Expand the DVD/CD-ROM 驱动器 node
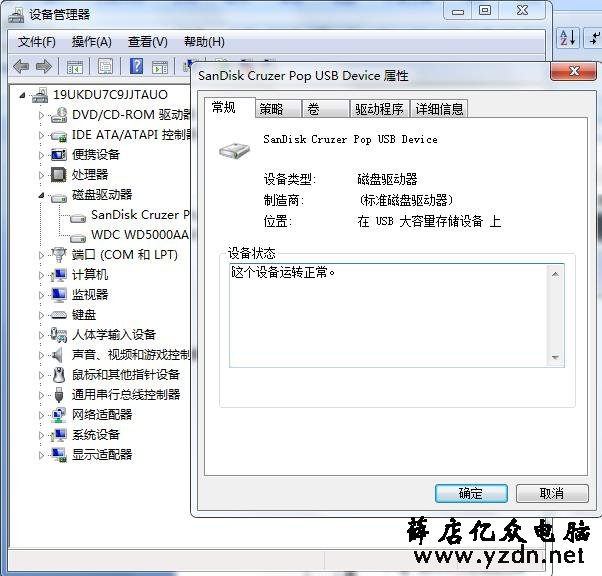 tap(41, 115)
